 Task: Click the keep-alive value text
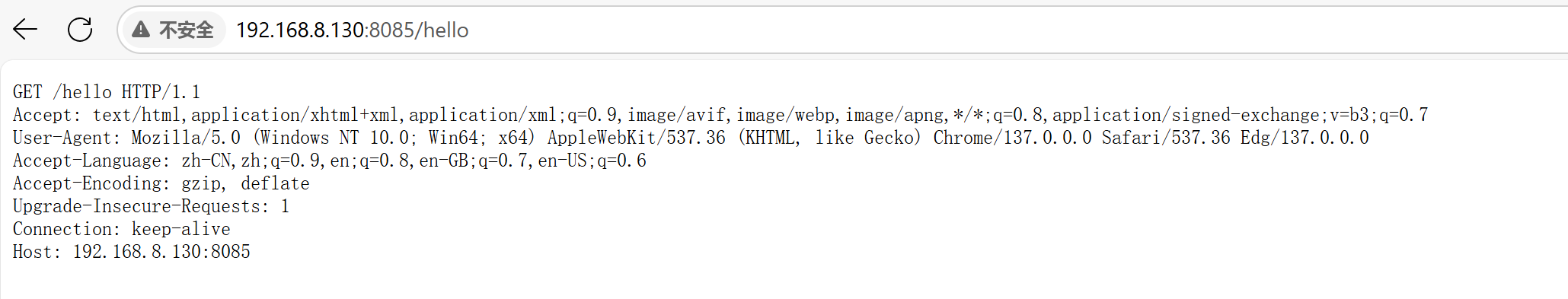181,229
